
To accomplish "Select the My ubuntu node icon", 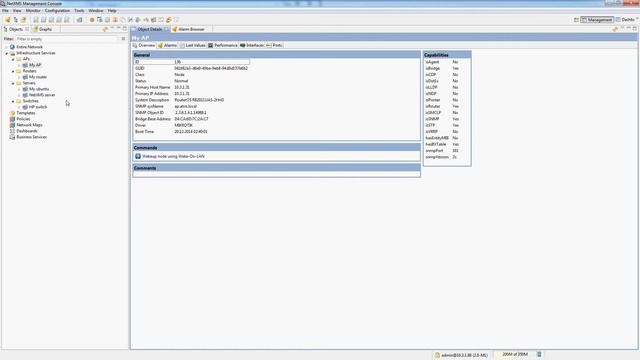I will 25,89.
